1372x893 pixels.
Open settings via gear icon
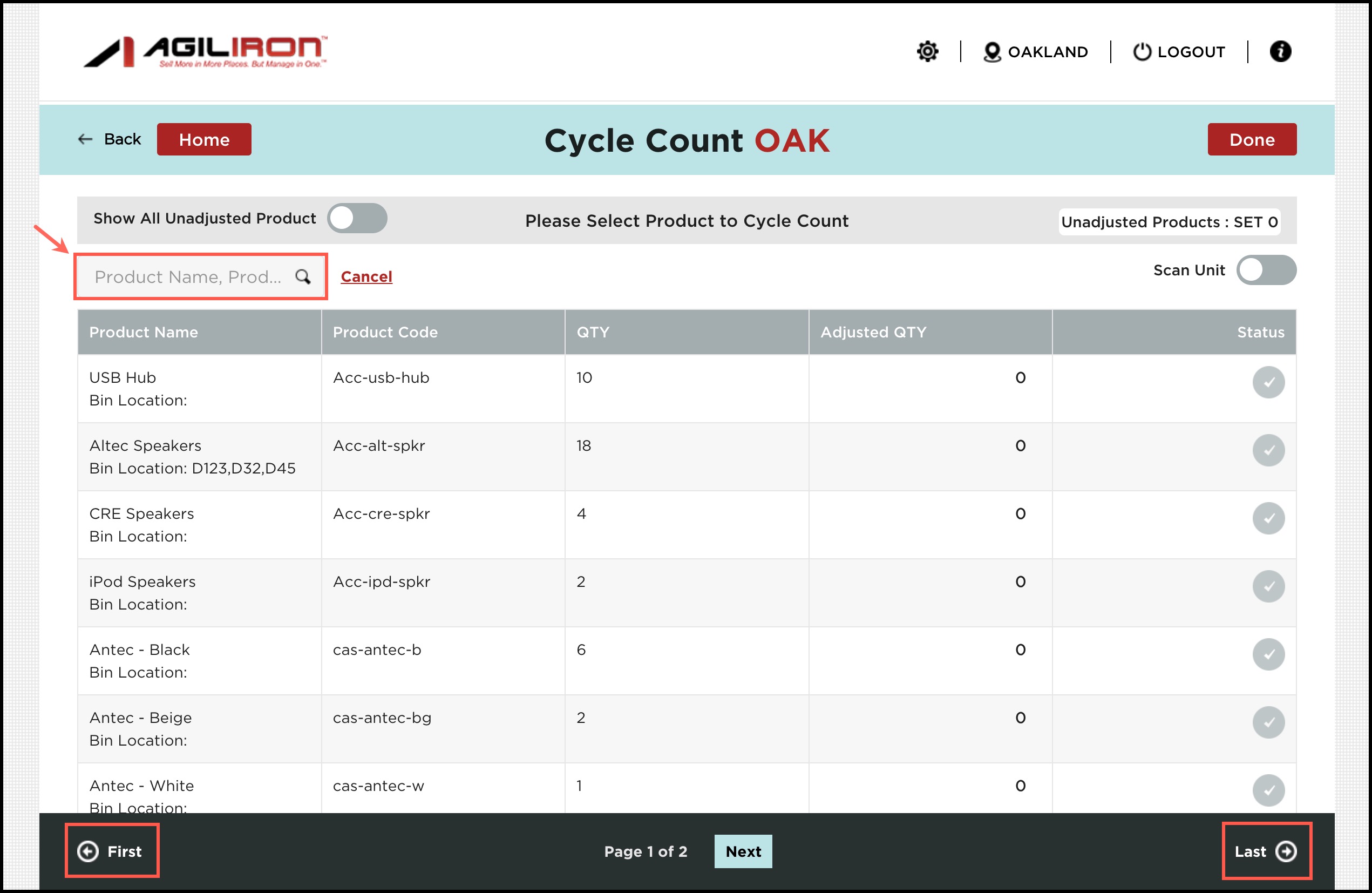point(927,52)
